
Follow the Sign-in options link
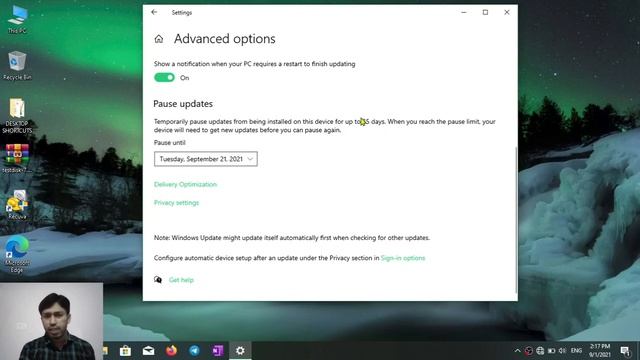pyautogui.click(x=403, y=258)
